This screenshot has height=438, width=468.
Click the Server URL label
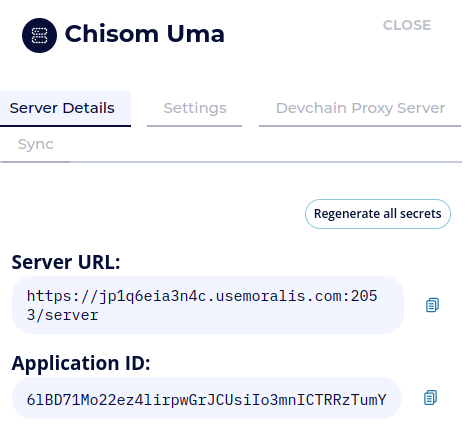coord(66,262)
